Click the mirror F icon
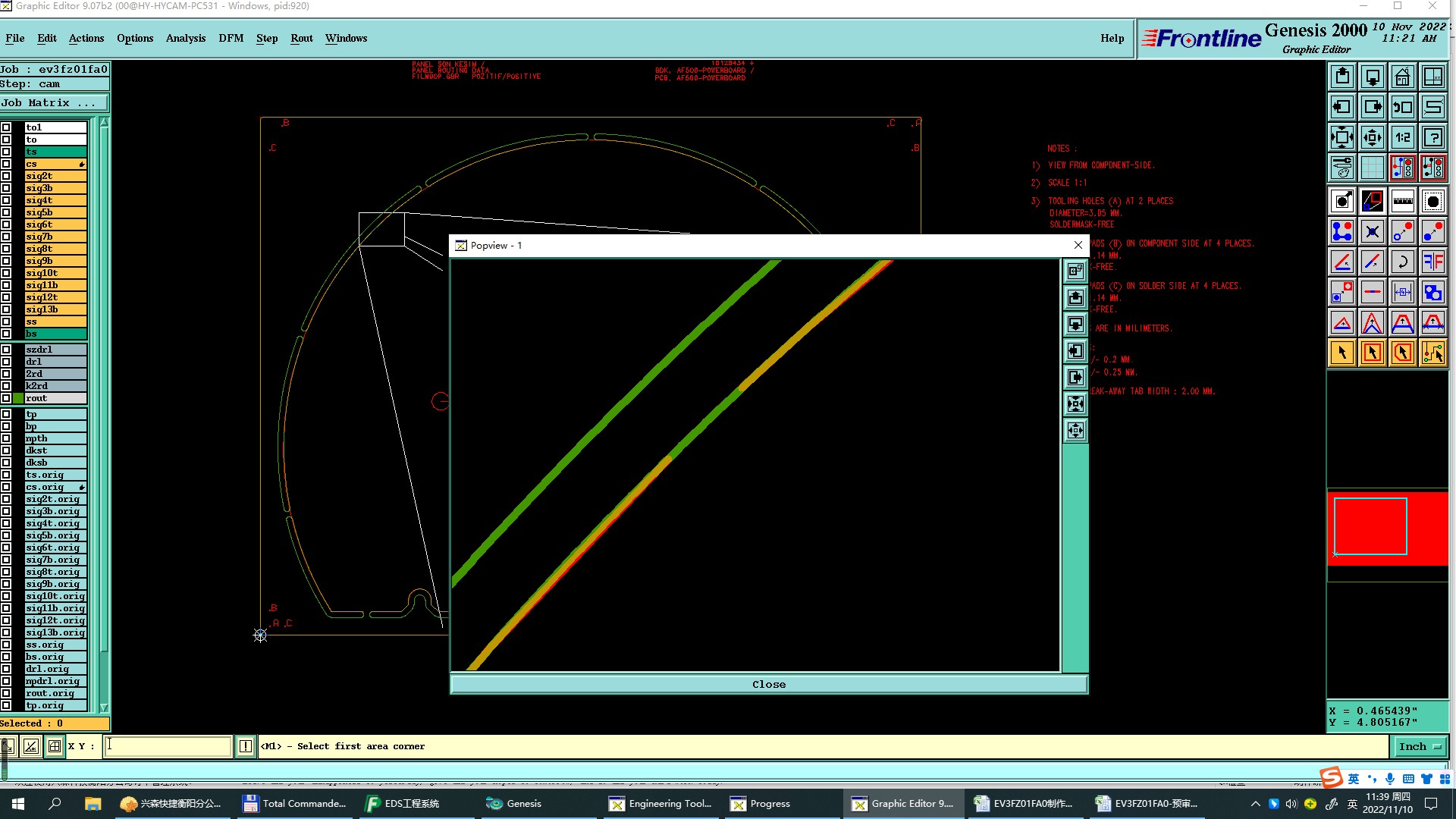1456x819 pixels. click(x=1432, y=262)
